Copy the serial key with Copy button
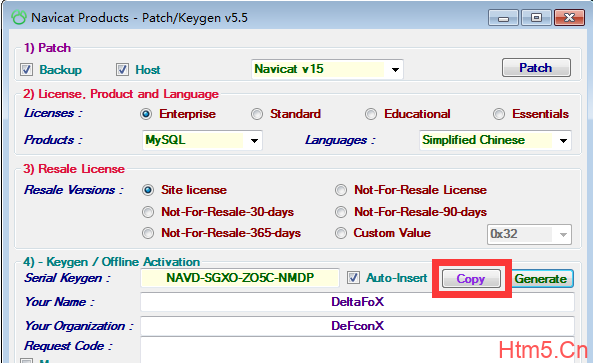Image resolution: width=593 pixels, height=363 pixels. (x=471, y=279)
